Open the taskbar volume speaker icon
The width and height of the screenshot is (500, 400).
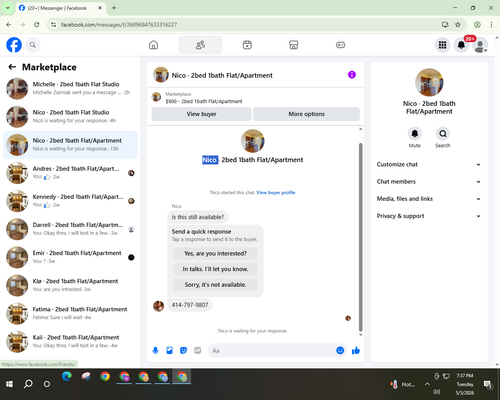pos(437,392)
